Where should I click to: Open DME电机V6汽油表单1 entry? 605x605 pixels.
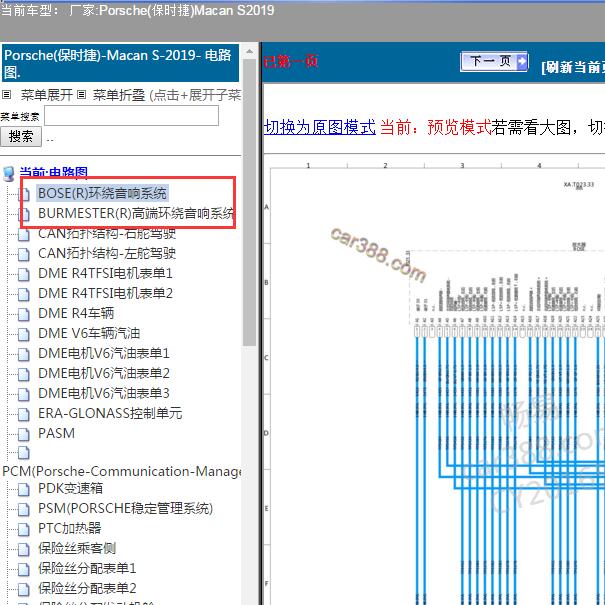click(103, 353)
